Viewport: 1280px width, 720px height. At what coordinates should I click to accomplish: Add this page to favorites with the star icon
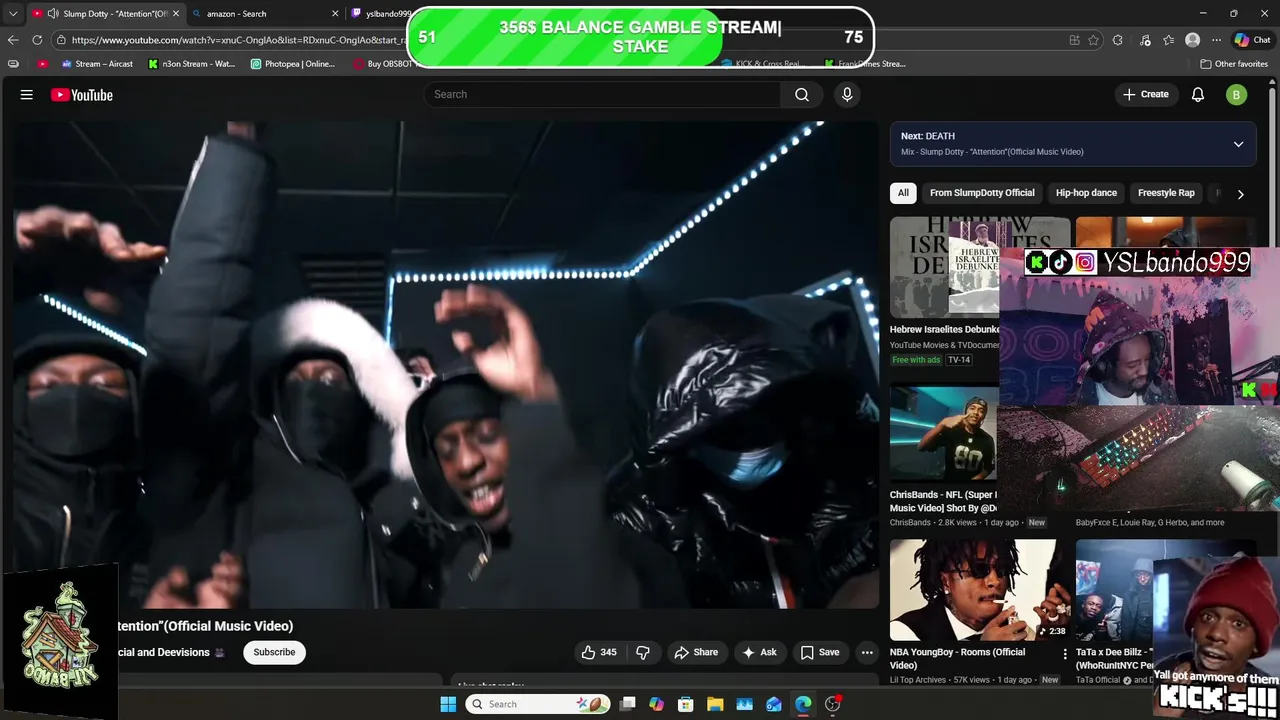pos(1094,40)
